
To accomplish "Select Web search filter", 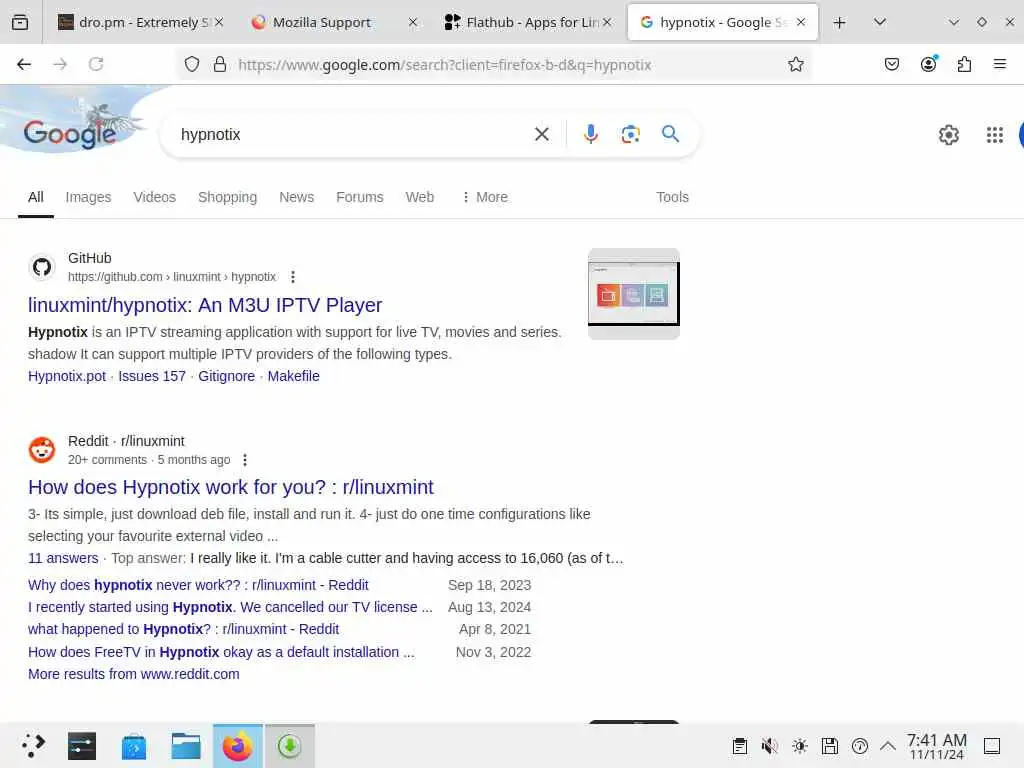I will click(419, 197).
